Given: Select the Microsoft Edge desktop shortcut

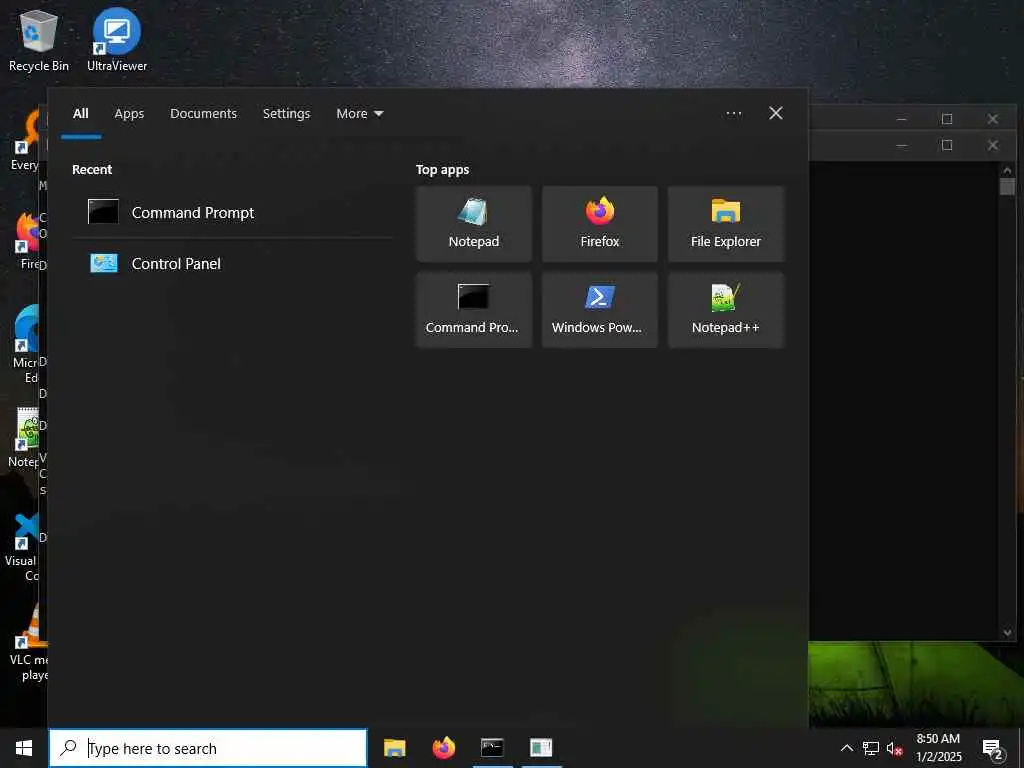Looking at the screenshot, I should [x=26, y=344].
